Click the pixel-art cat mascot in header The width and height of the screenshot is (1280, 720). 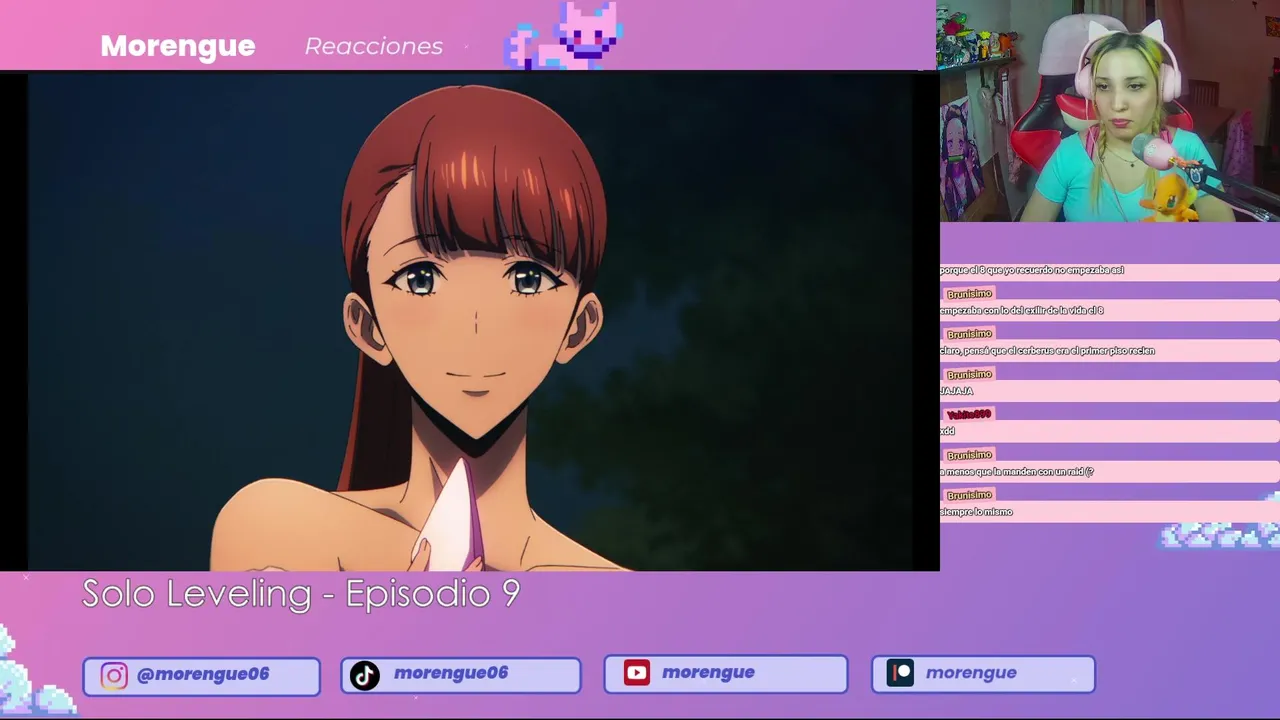565,35
